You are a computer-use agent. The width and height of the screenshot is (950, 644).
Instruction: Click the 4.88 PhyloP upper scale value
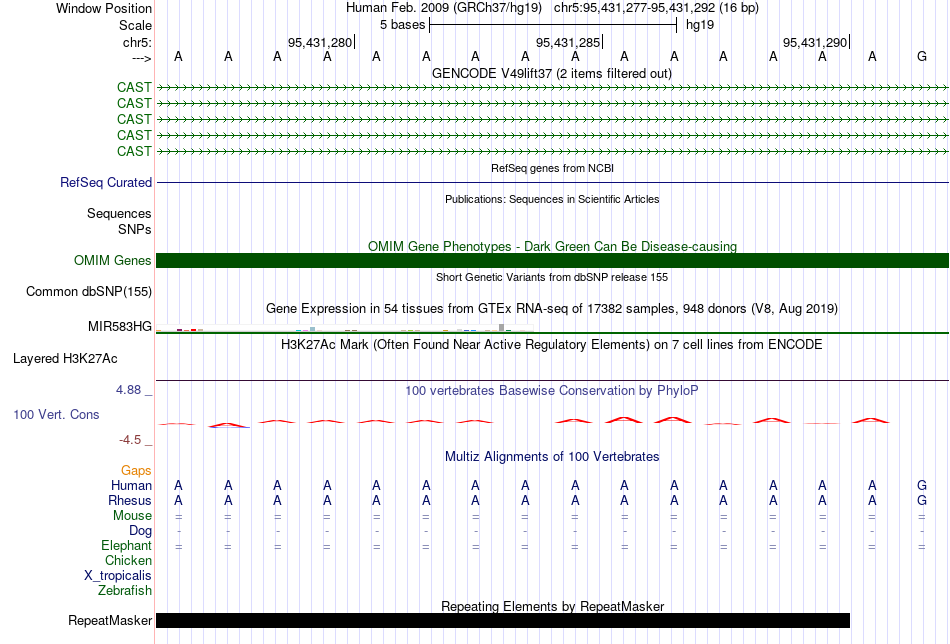pyautogui.click(x=128, y=390)
